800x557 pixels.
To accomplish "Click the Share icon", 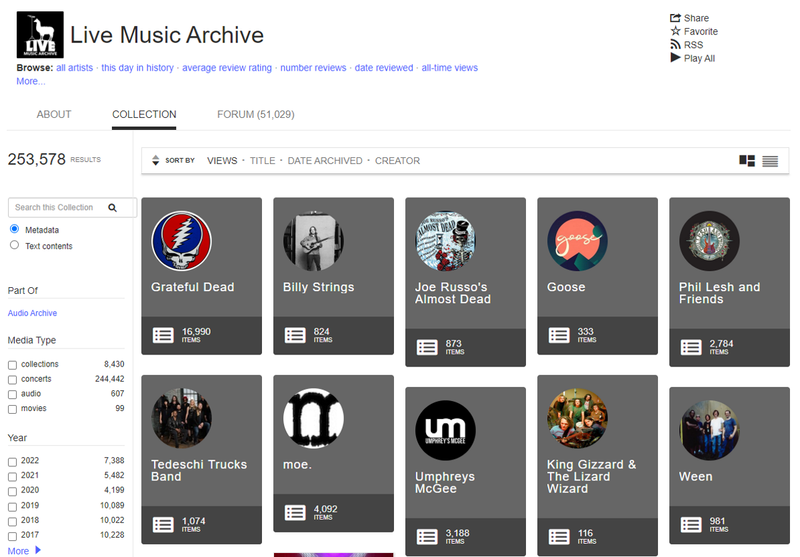I will [x=676, y=18].
